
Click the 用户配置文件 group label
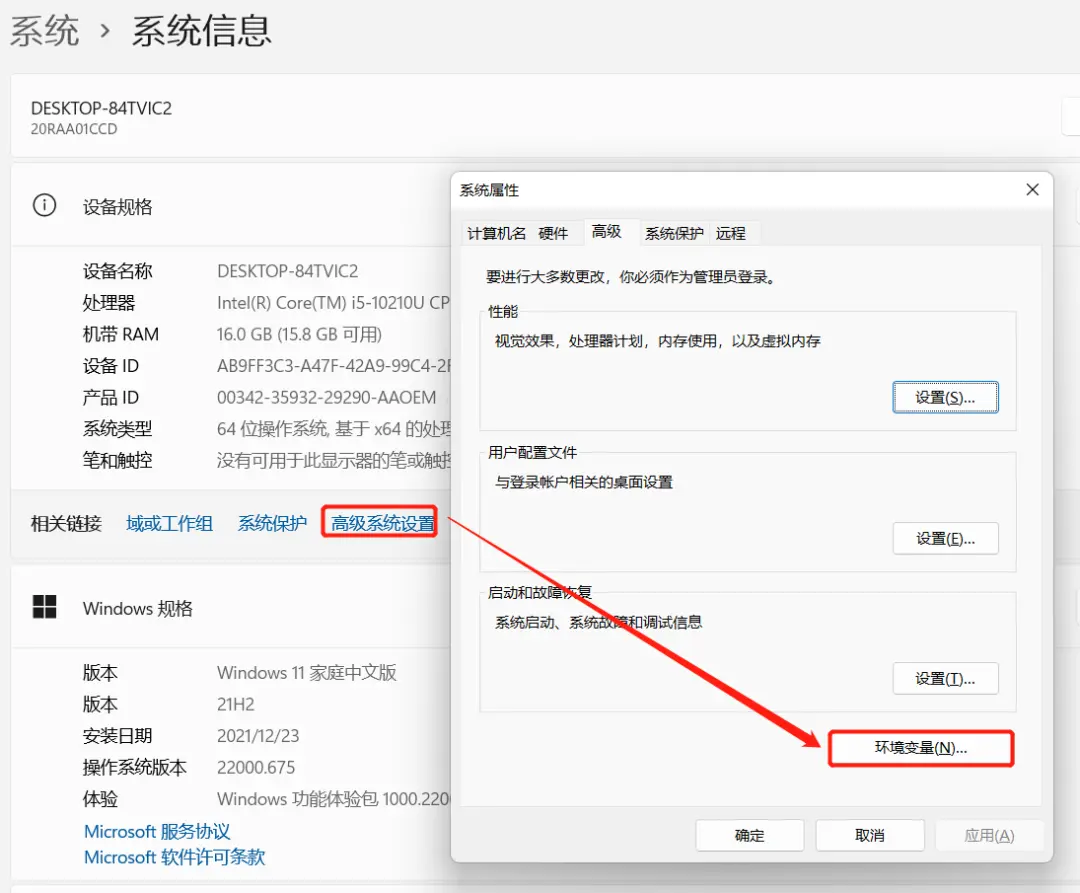point(532,452)
